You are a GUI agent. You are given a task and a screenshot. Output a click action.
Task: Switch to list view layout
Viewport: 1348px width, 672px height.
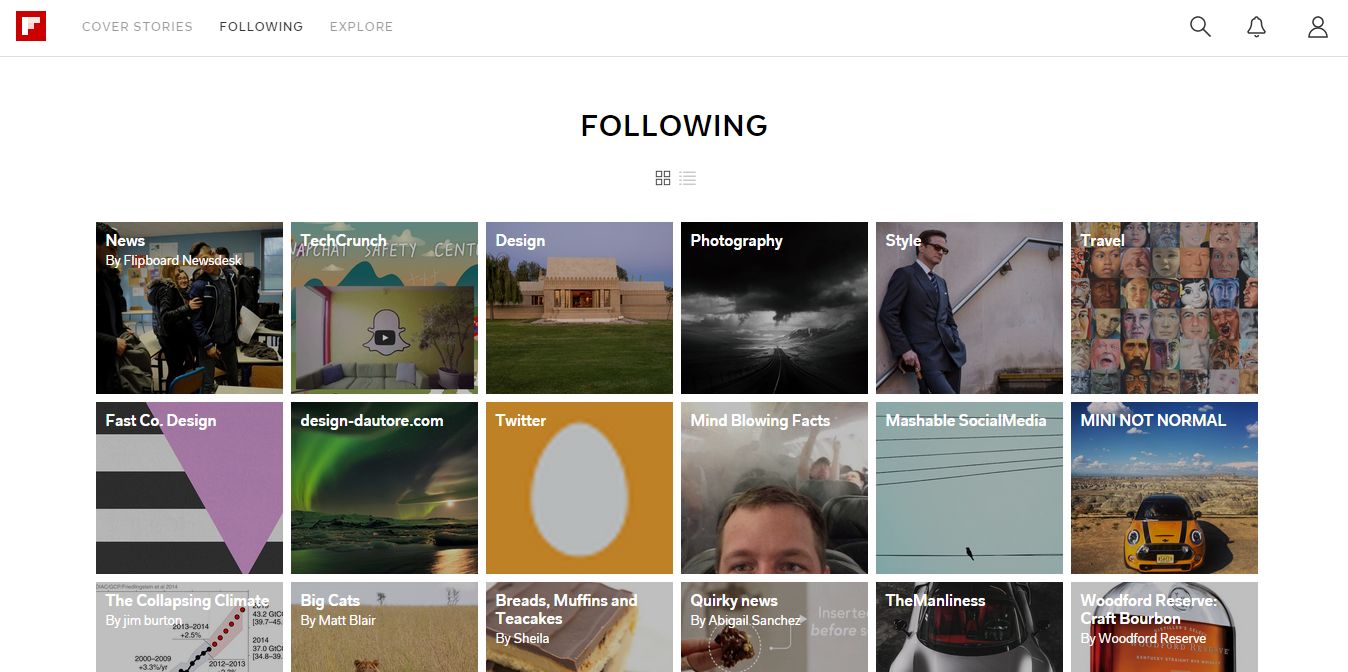pos(687,178)
